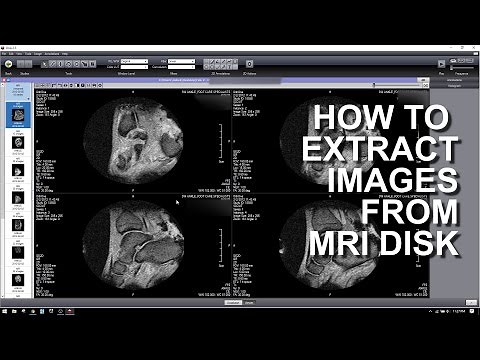The height and width of the screenshot is (360, 480).
Task: Go to the next study arrow
Action: click(28, 64)
